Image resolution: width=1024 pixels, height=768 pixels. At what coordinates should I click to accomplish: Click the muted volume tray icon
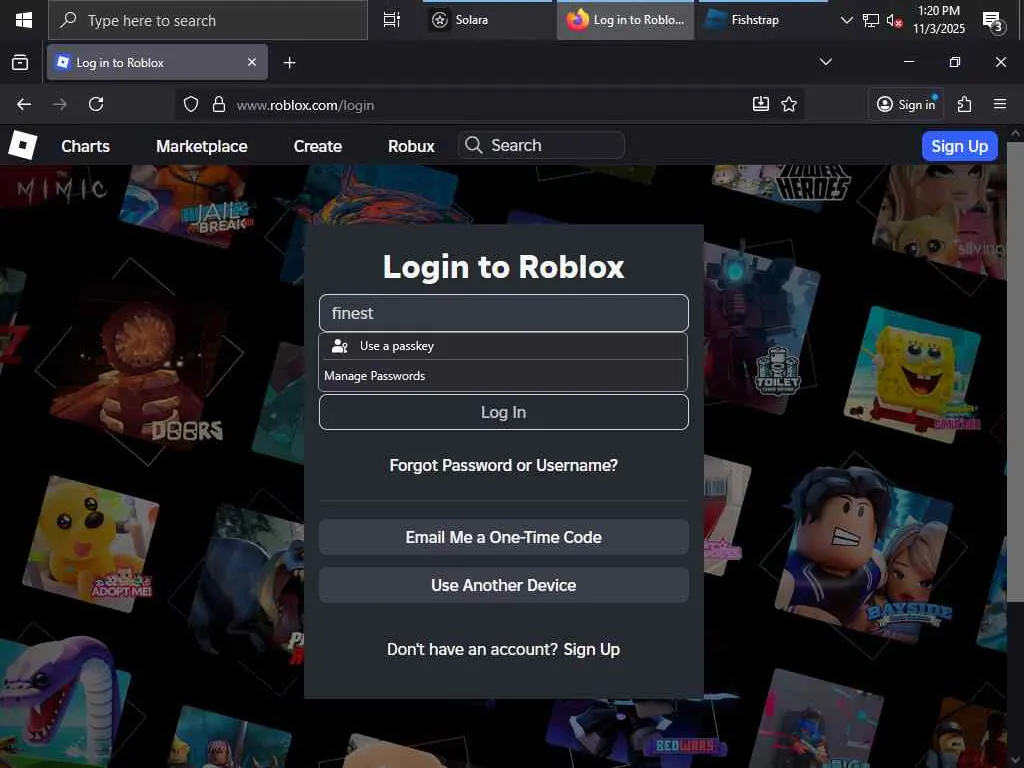pyautogui.click(x=894, y=21)
